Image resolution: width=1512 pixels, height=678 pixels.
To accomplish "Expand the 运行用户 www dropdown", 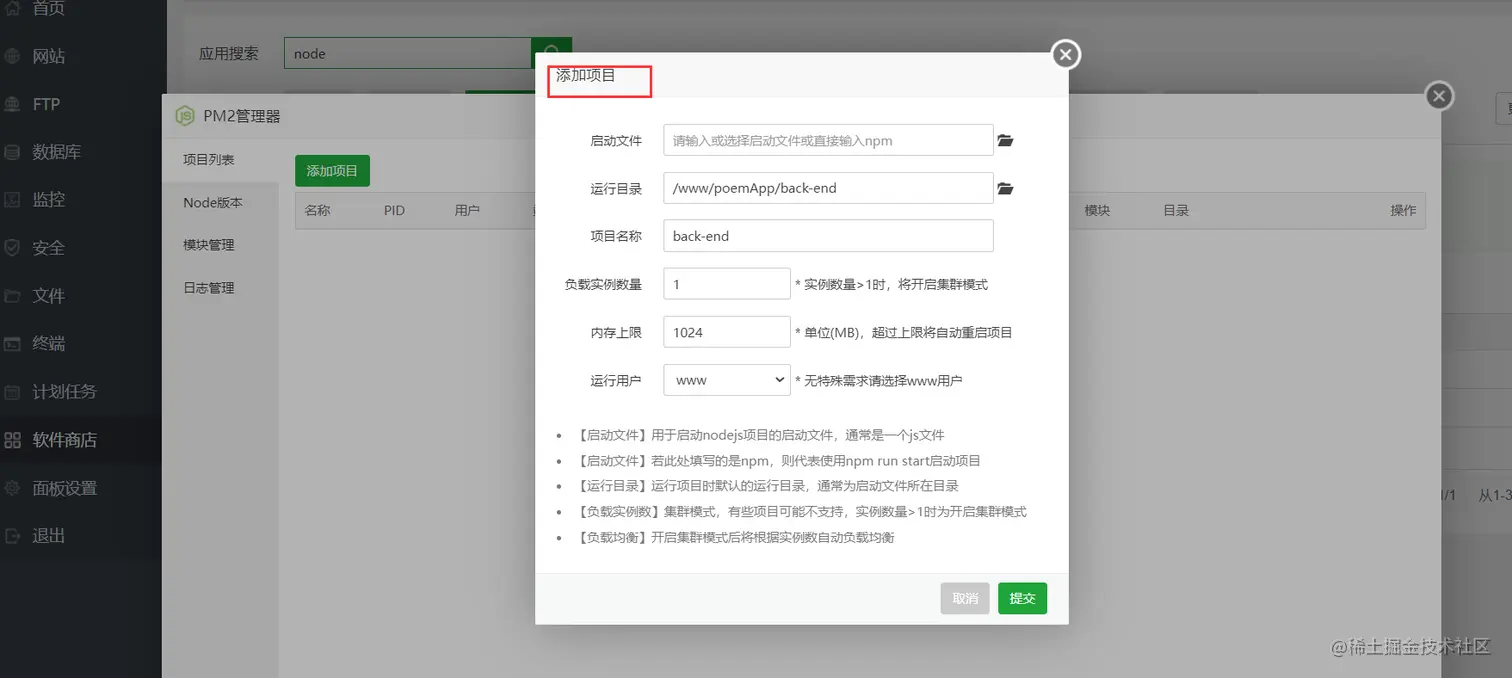I will point(727,380).
